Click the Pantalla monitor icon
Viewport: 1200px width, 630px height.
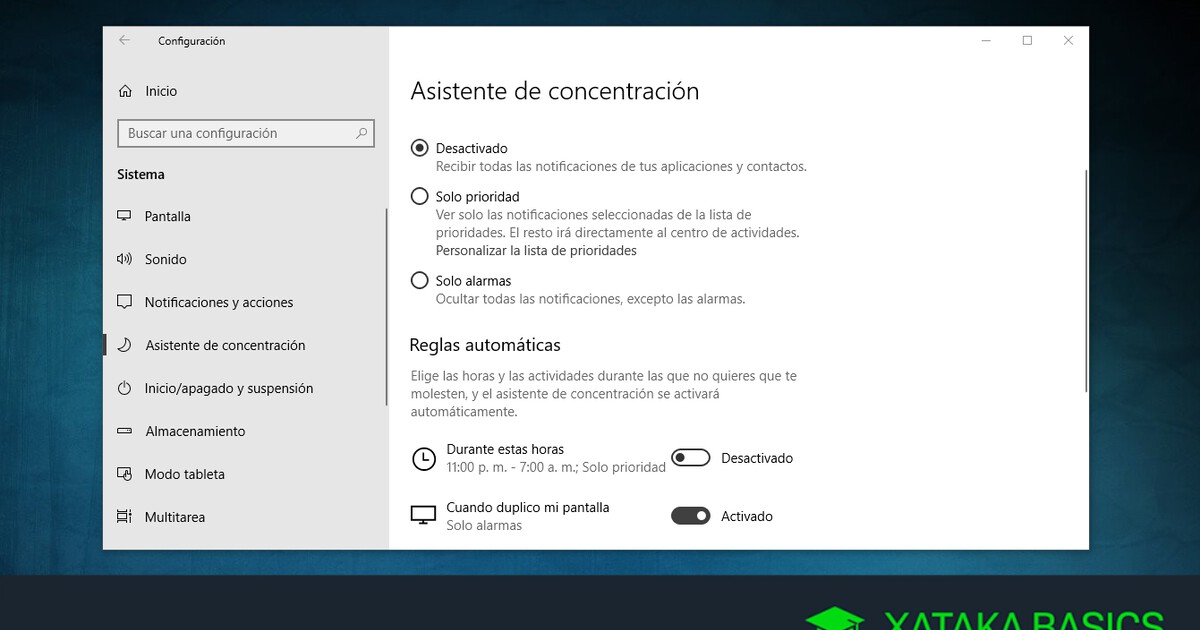125,216
